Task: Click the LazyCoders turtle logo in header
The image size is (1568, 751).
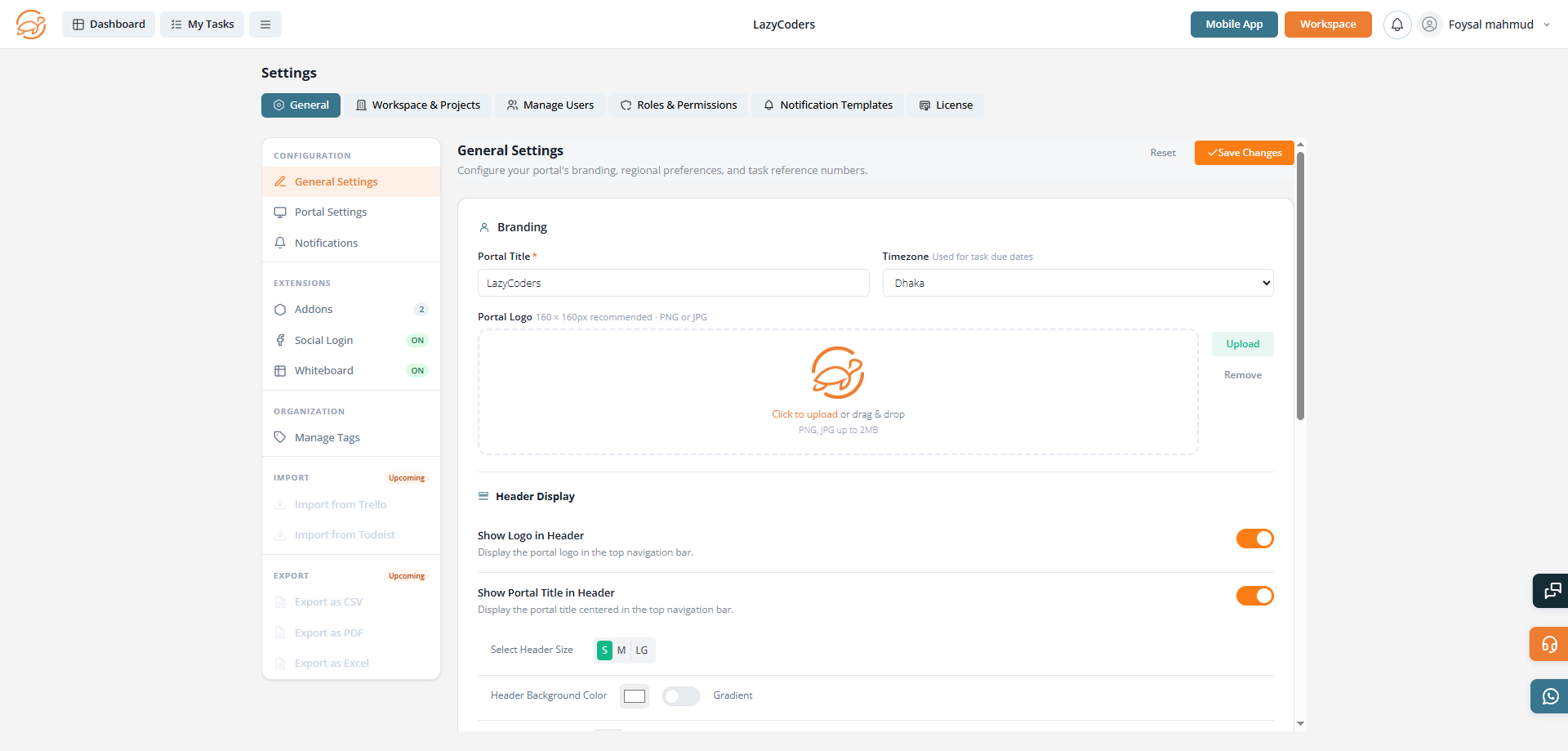Action: pyautogui.click(x=31, y=25)
